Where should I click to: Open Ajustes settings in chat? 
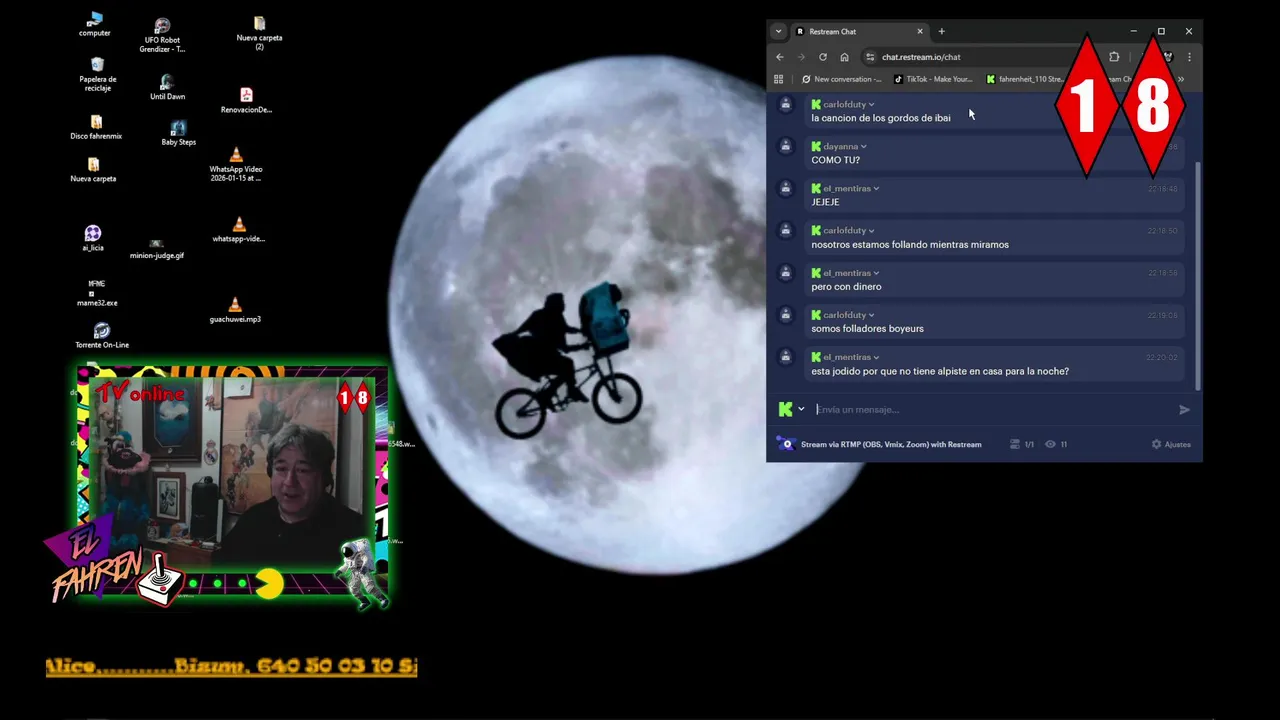tap(1171, 444)
